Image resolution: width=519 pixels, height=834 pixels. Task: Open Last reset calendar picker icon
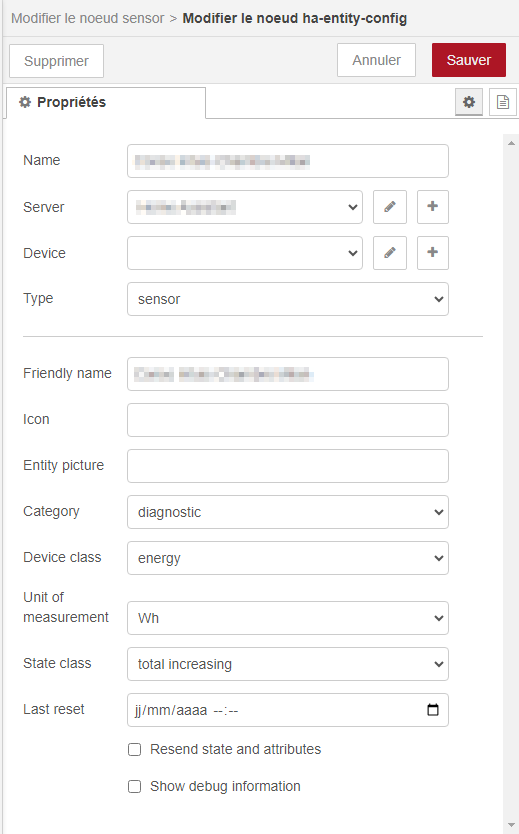pyautogui.click(x=433, y=710)
